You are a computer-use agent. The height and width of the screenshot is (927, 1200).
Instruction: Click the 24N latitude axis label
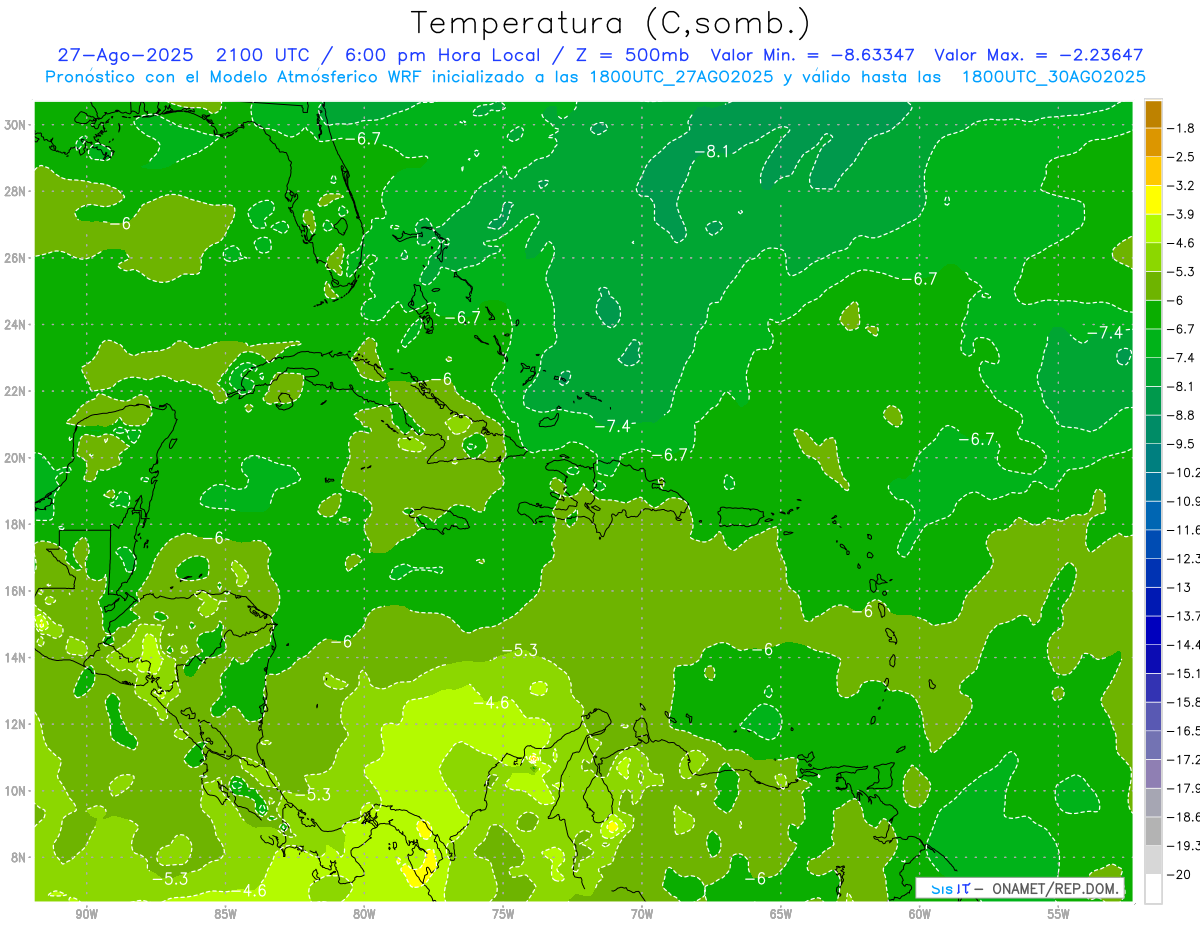coord(16,324)
